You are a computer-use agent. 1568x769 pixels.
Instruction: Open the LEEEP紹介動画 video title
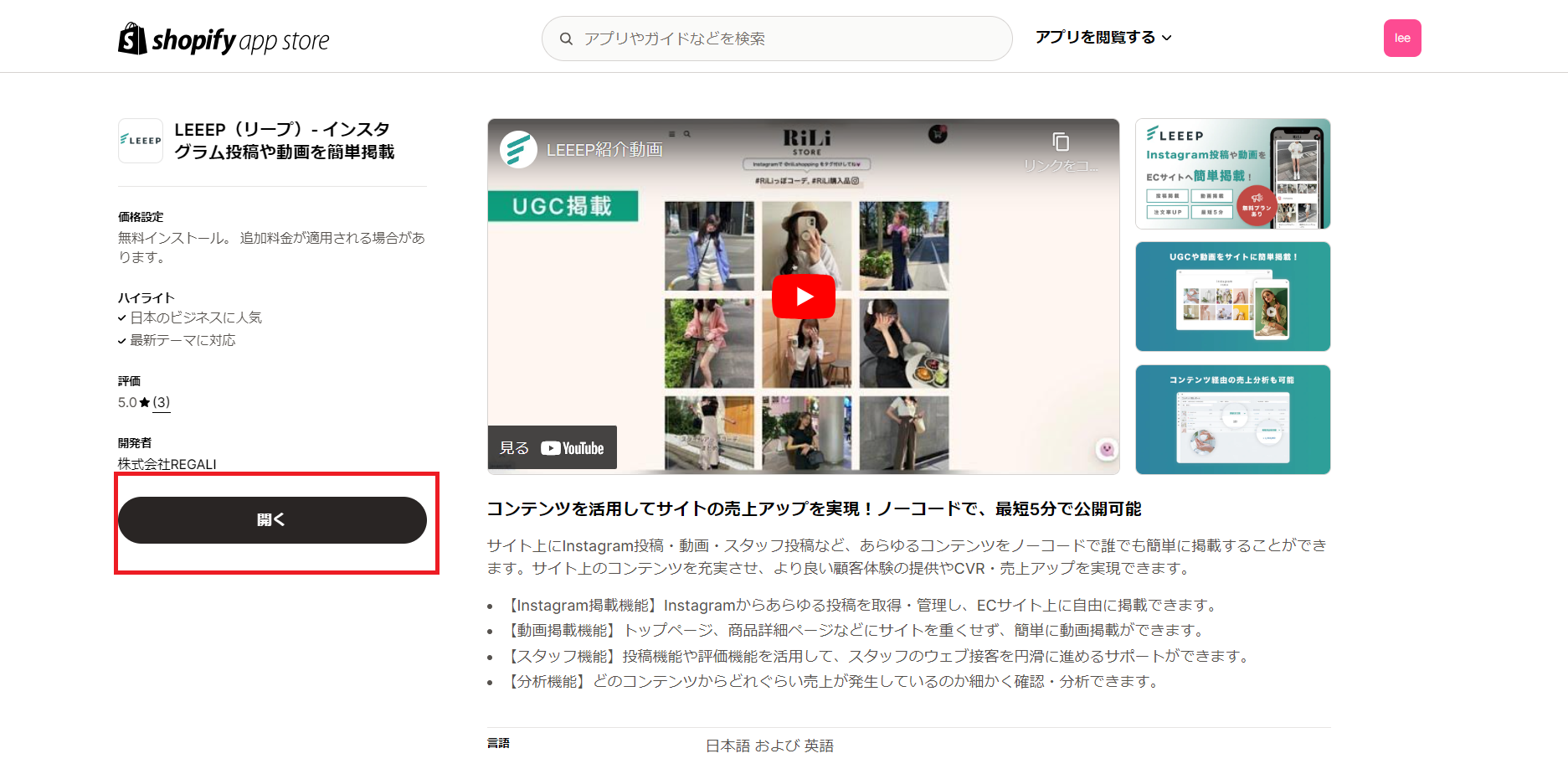click(604, 150)
